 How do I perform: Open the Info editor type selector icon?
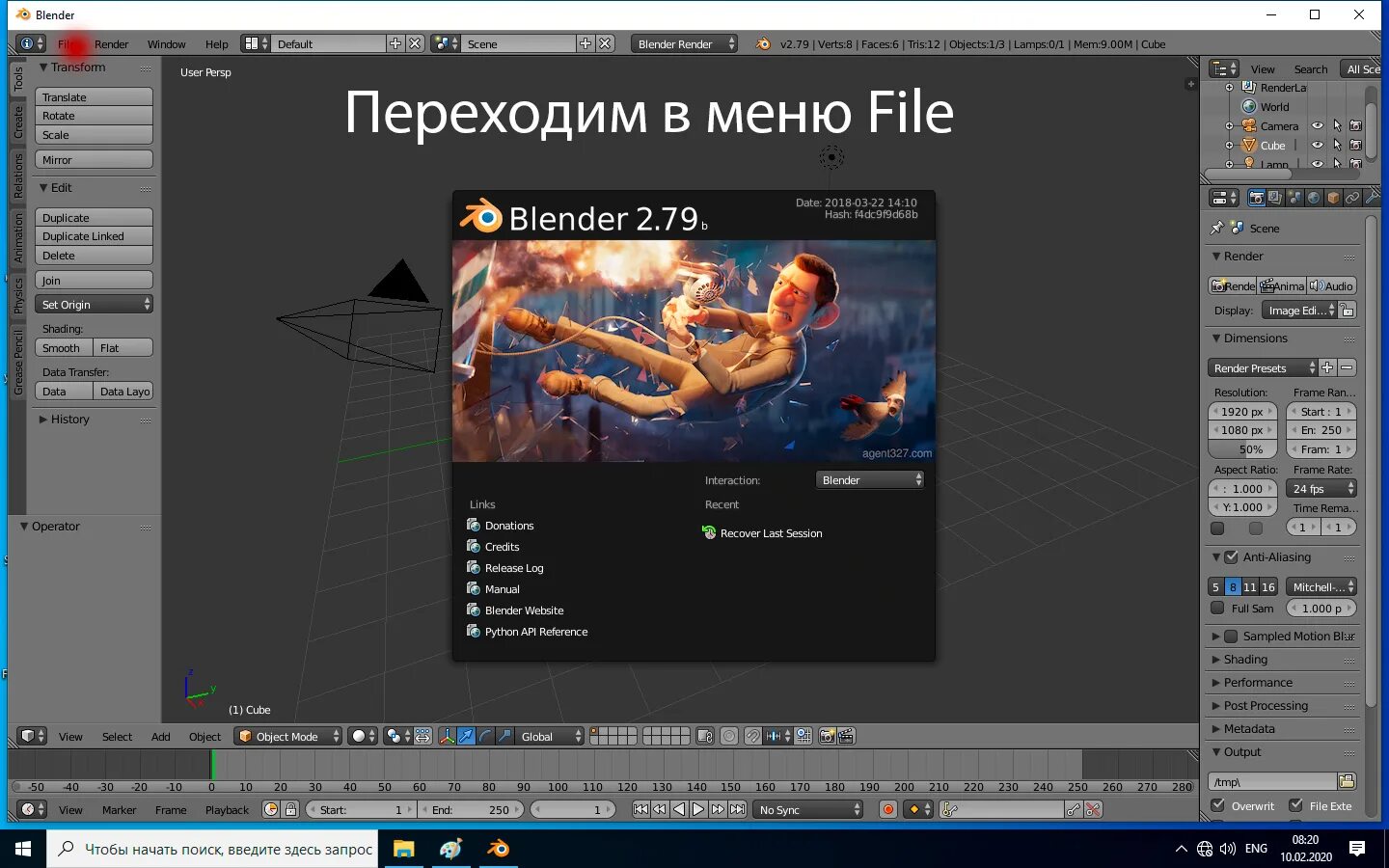tap(31, 43)
